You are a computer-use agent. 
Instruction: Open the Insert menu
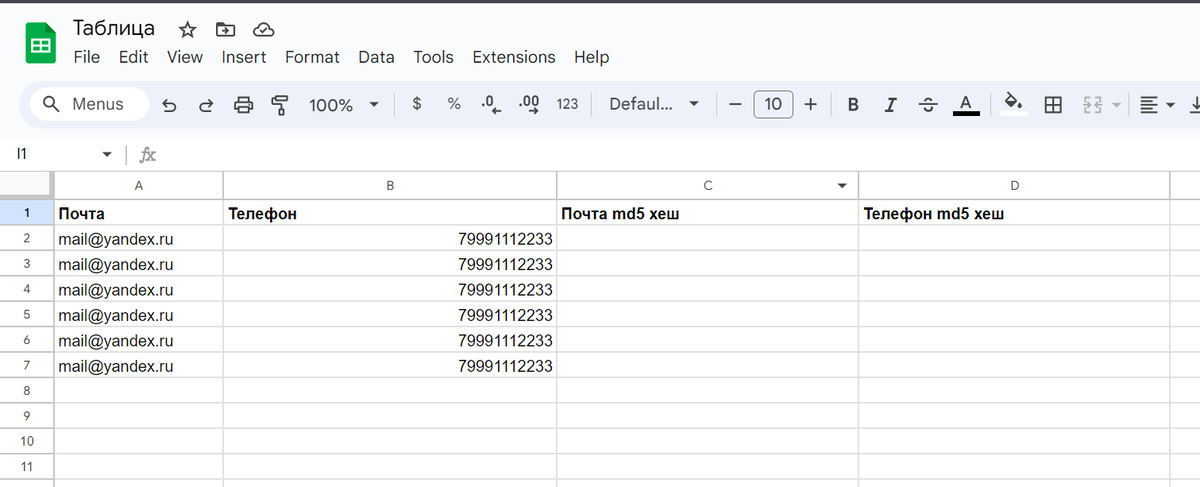(244, 57)
